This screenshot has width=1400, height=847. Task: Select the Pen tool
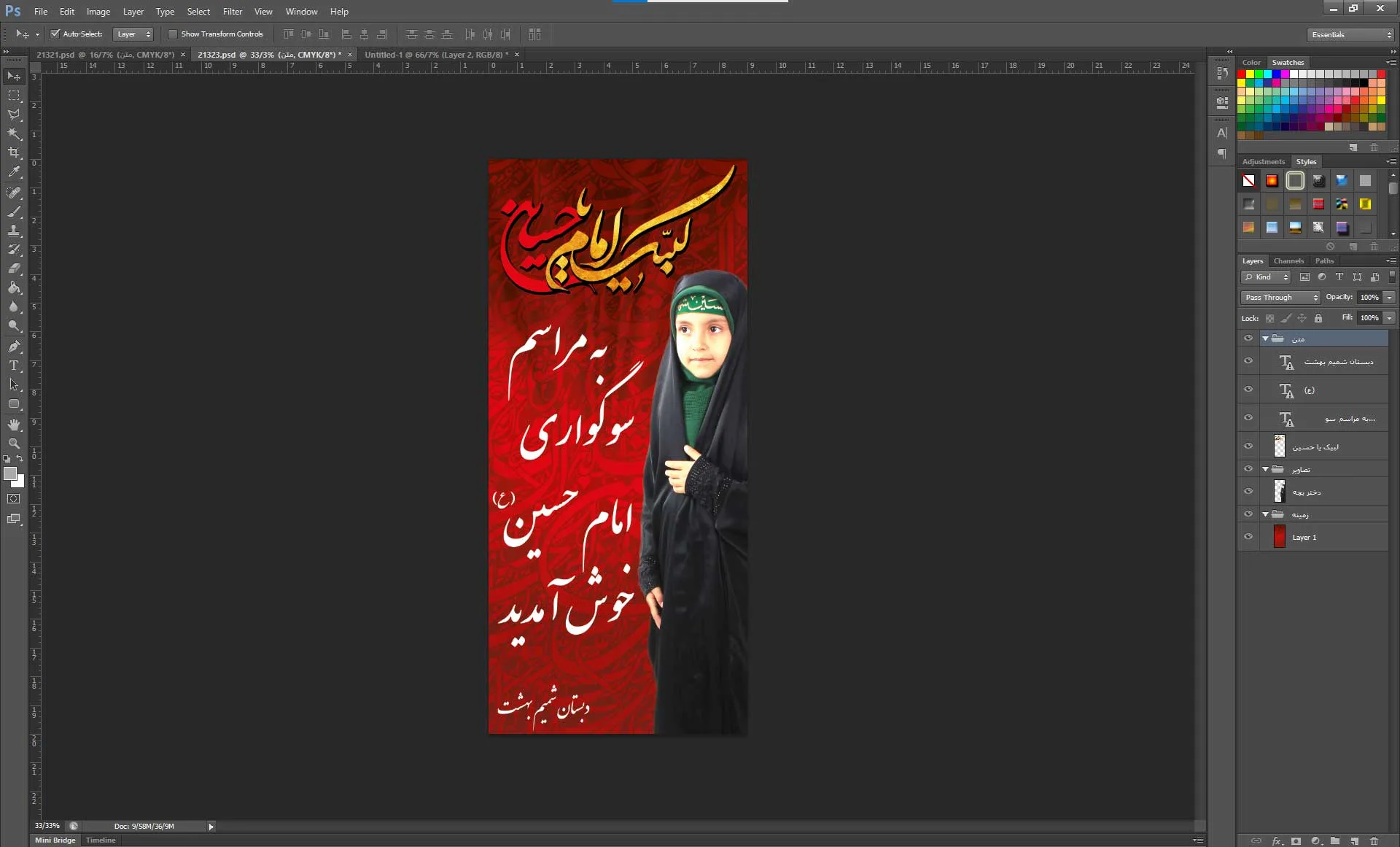coord(14,347)
